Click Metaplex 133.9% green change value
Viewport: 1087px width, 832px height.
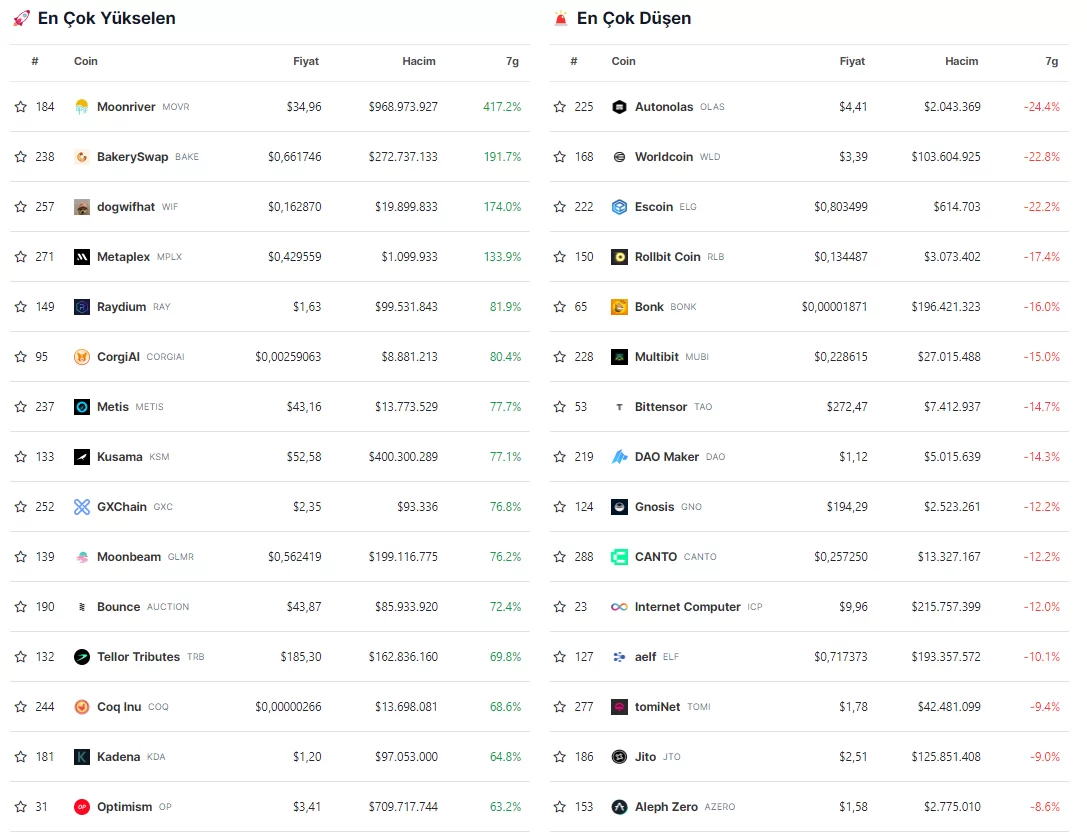pos(502,257)
